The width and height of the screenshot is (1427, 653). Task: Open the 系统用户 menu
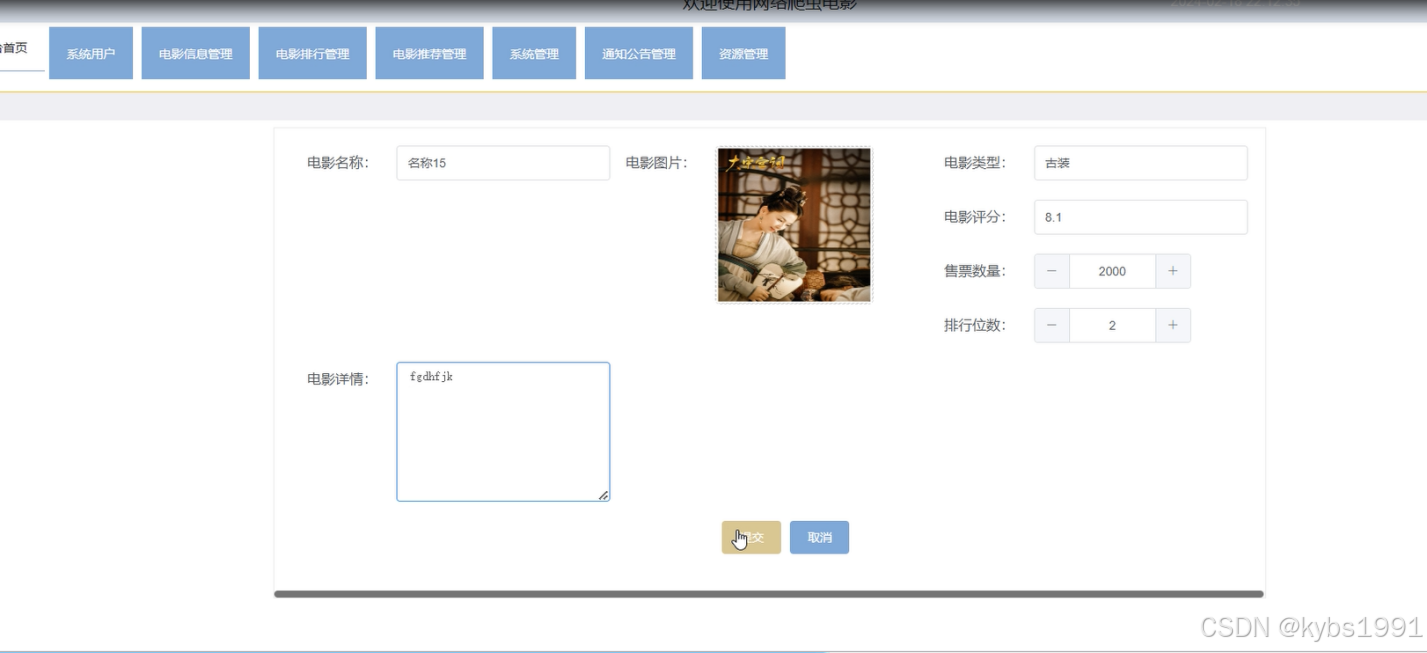coord(91,53)
